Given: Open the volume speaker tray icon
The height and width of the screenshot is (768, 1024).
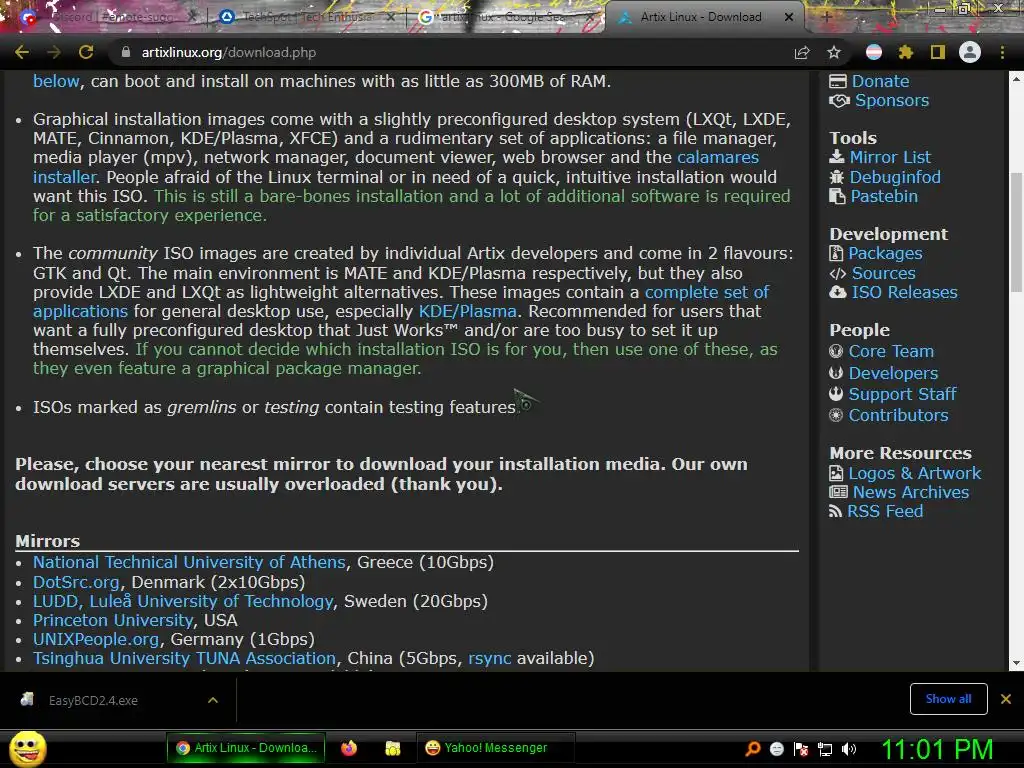Looking at the screenshot, I should [848, 748].
